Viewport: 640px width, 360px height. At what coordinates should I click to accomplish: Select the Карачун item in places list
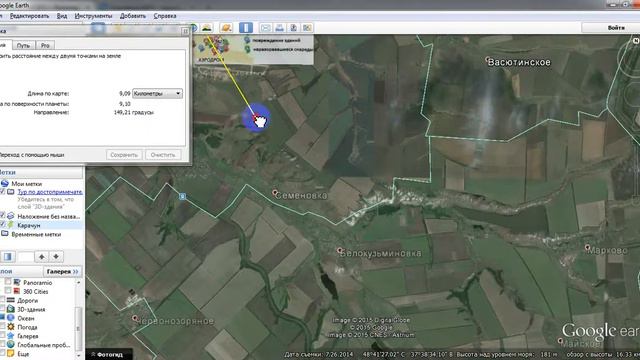pos(29,225)
